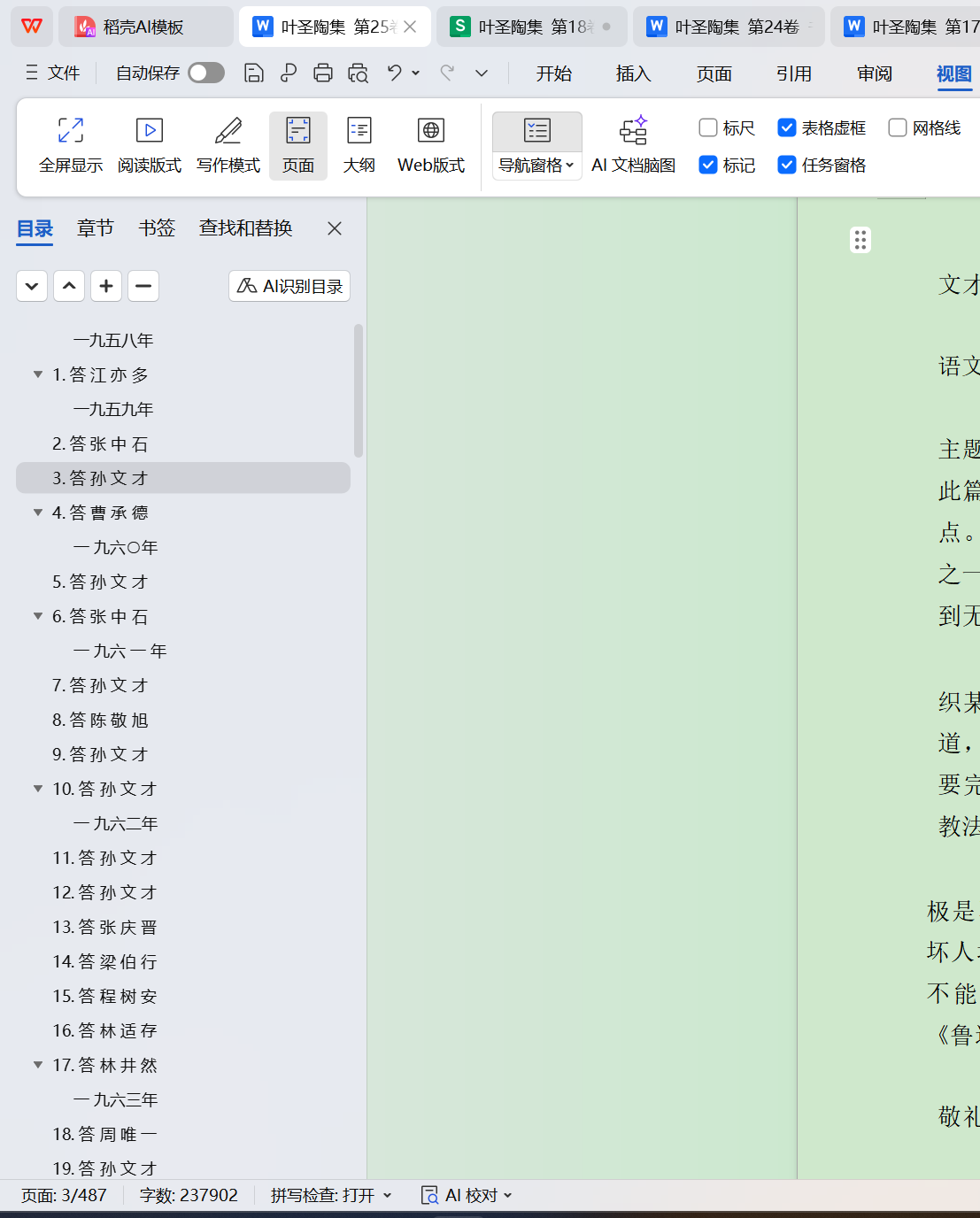This screenshot has width=980, height=1218.
Task: Switch to the 章节 navigation tab
Action: (96, 228)
